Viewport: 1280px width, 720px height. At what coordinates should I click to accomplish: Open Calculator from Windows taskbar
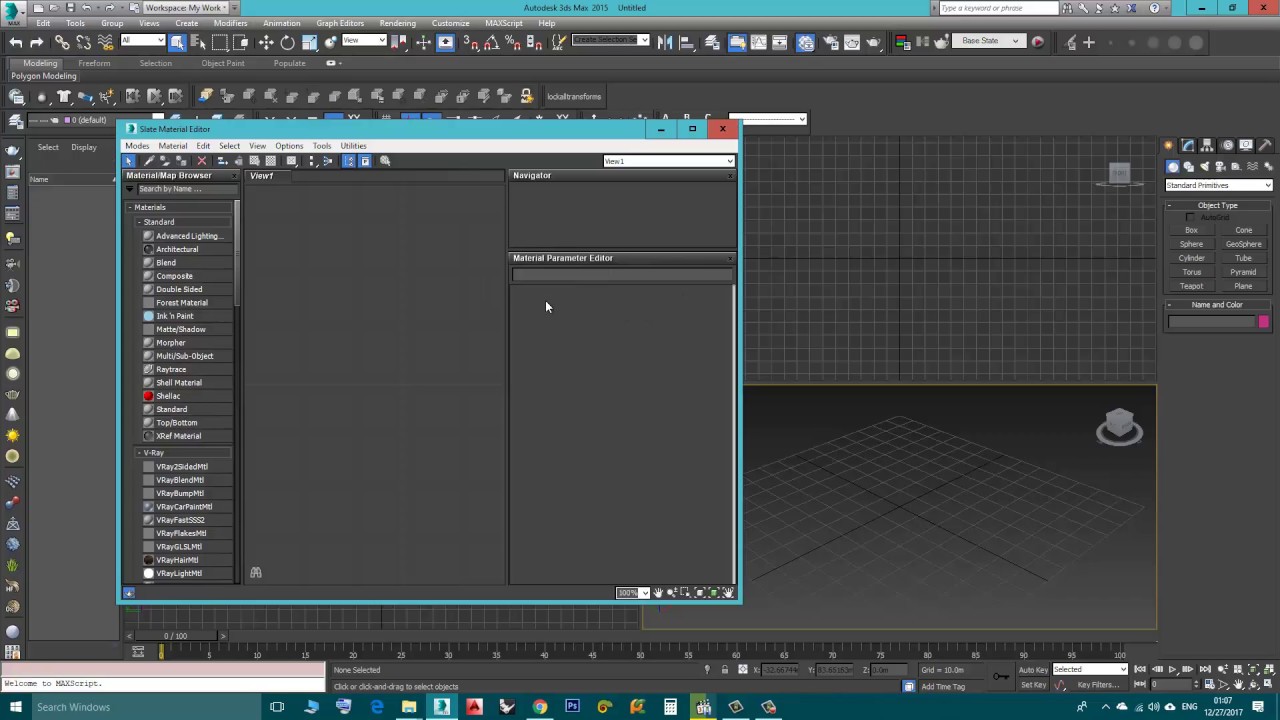coord(671,707)
